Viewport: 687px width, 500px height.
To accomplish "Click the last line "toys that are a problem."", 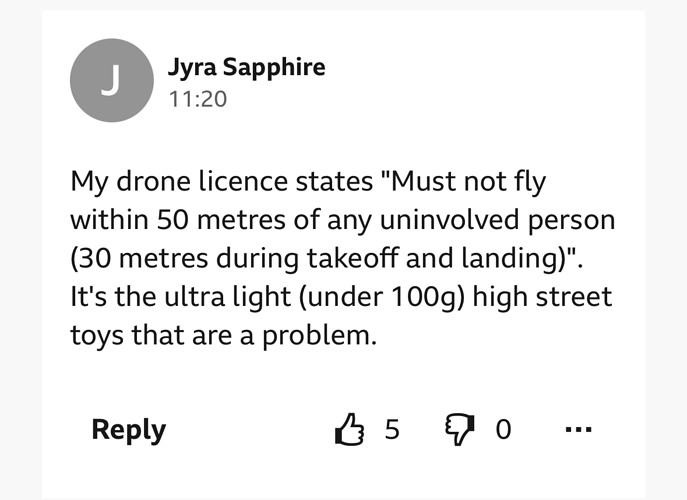I will [x=223, y=335].
